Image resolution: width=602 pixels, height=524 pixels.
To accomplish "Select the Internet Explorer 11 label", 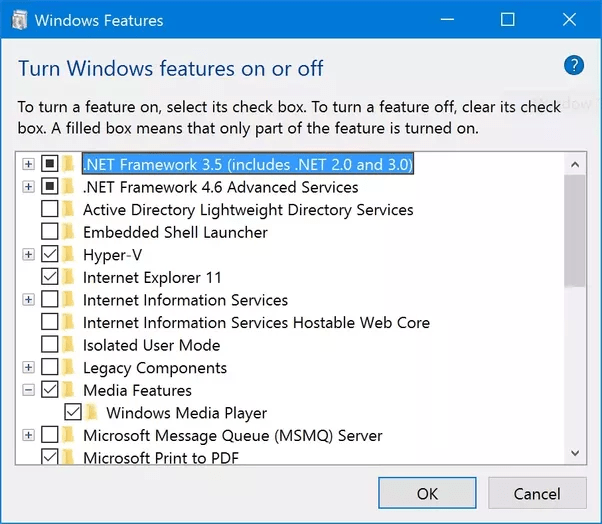I will click(x=152, y=277).
